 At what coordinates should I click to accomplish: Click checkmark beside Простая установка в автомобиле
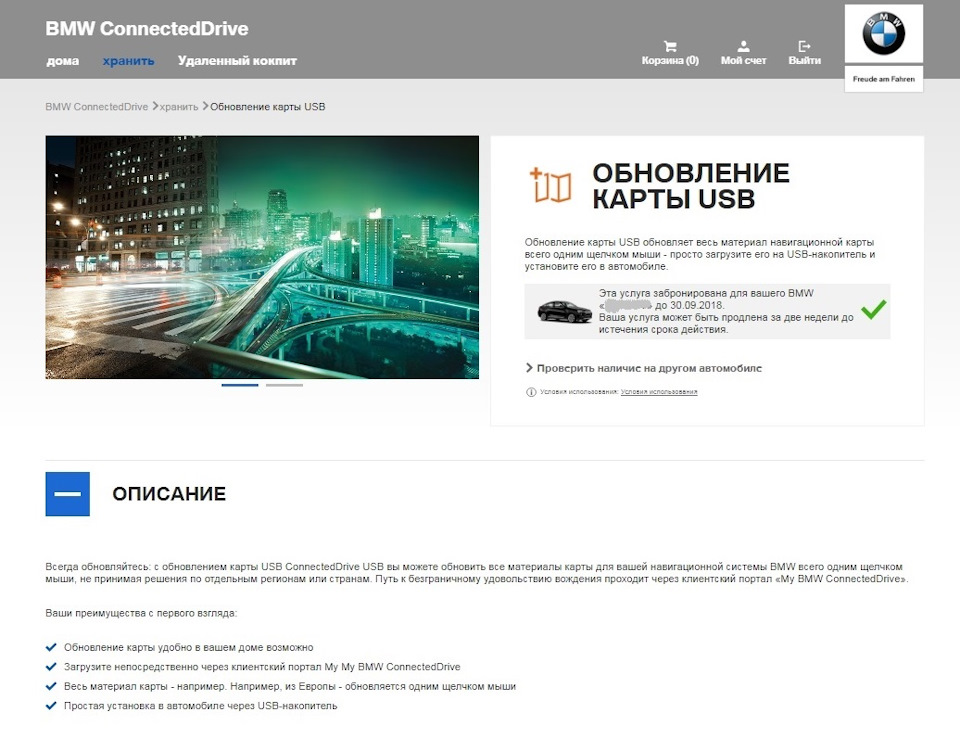(51, 705)
